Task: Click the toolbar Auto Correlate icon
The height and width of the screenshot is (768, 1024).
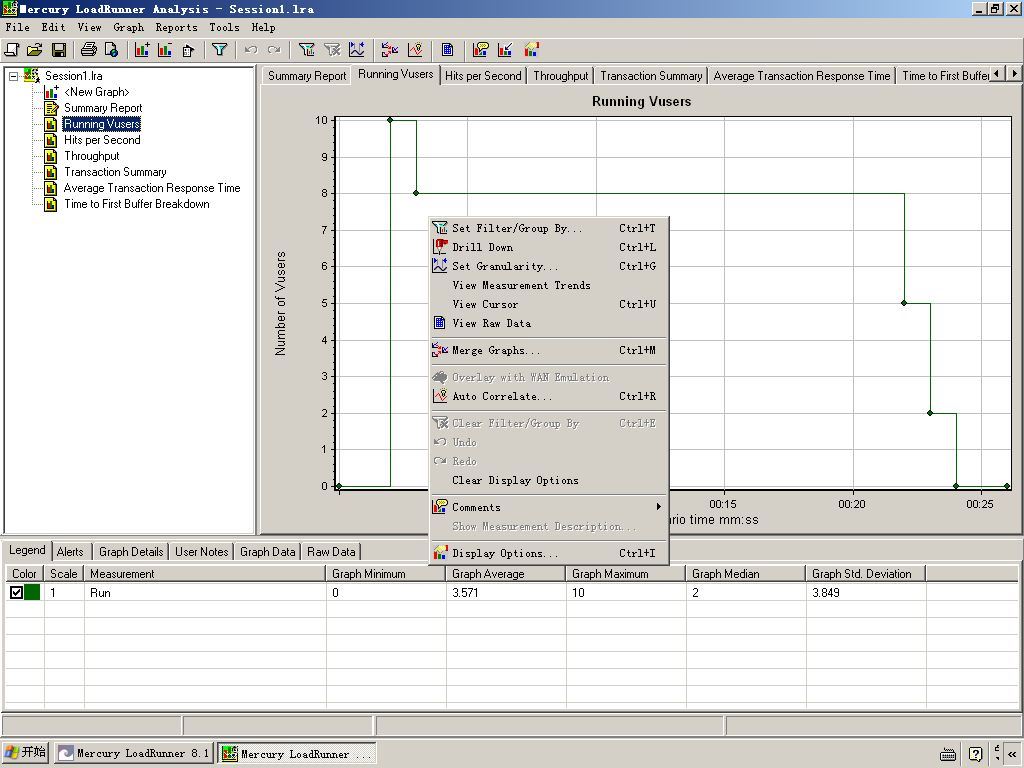Action: point(415,50)
